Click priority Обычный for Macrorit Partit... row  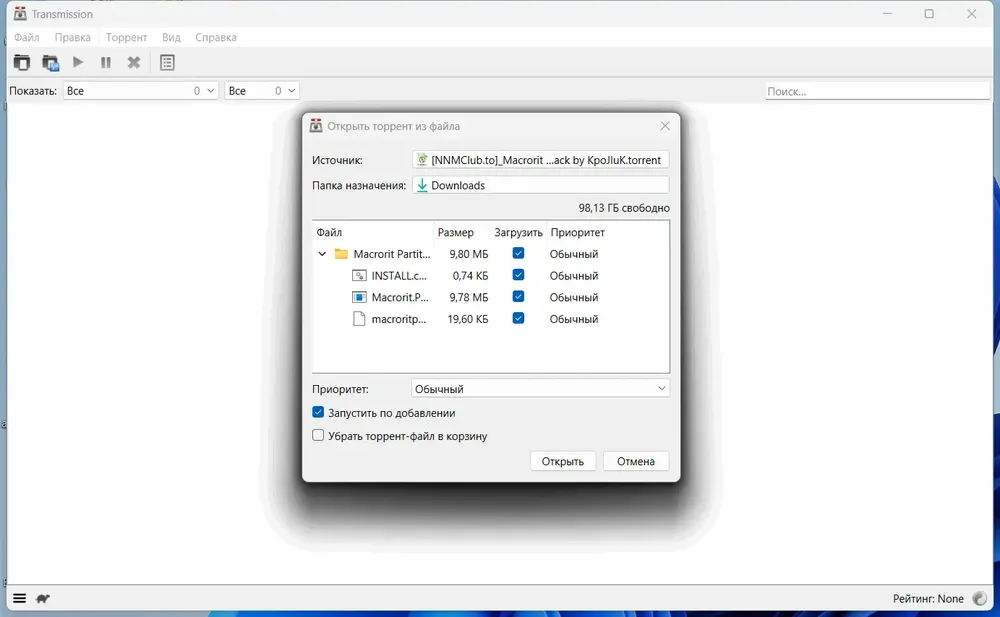coord(574,254)
